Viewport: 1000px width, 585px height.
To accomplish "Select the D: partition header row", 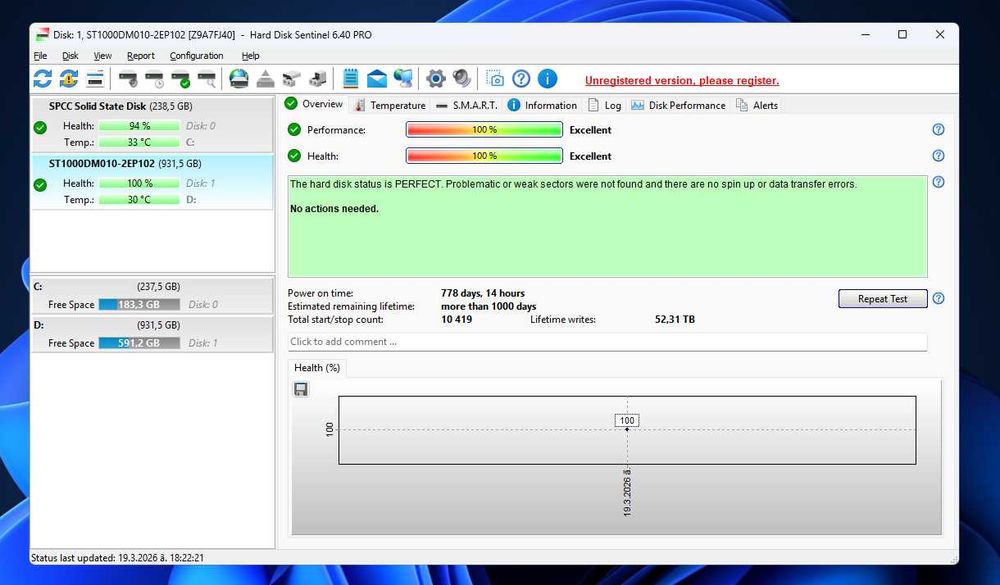I will (x=152, y=325).
